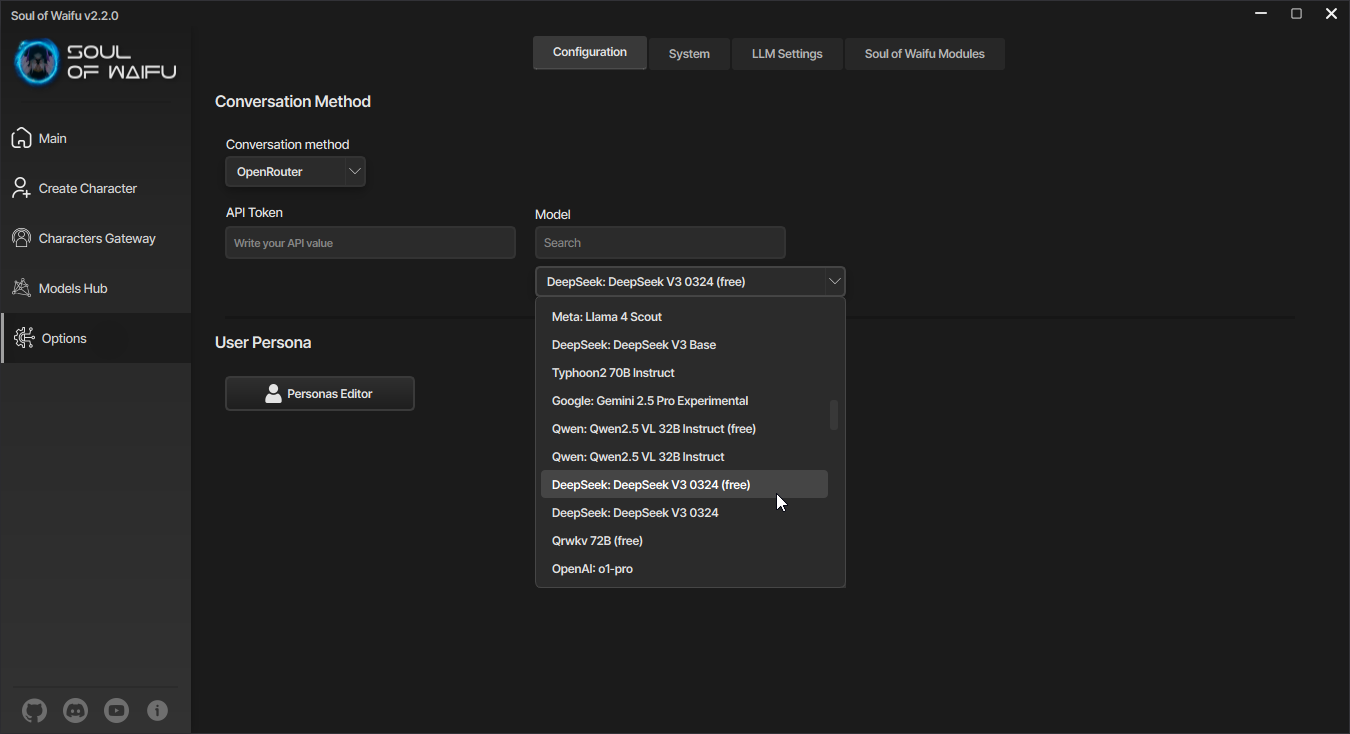
Task: Open Create Character in the sidebar
Action: (x=96, y=188)
